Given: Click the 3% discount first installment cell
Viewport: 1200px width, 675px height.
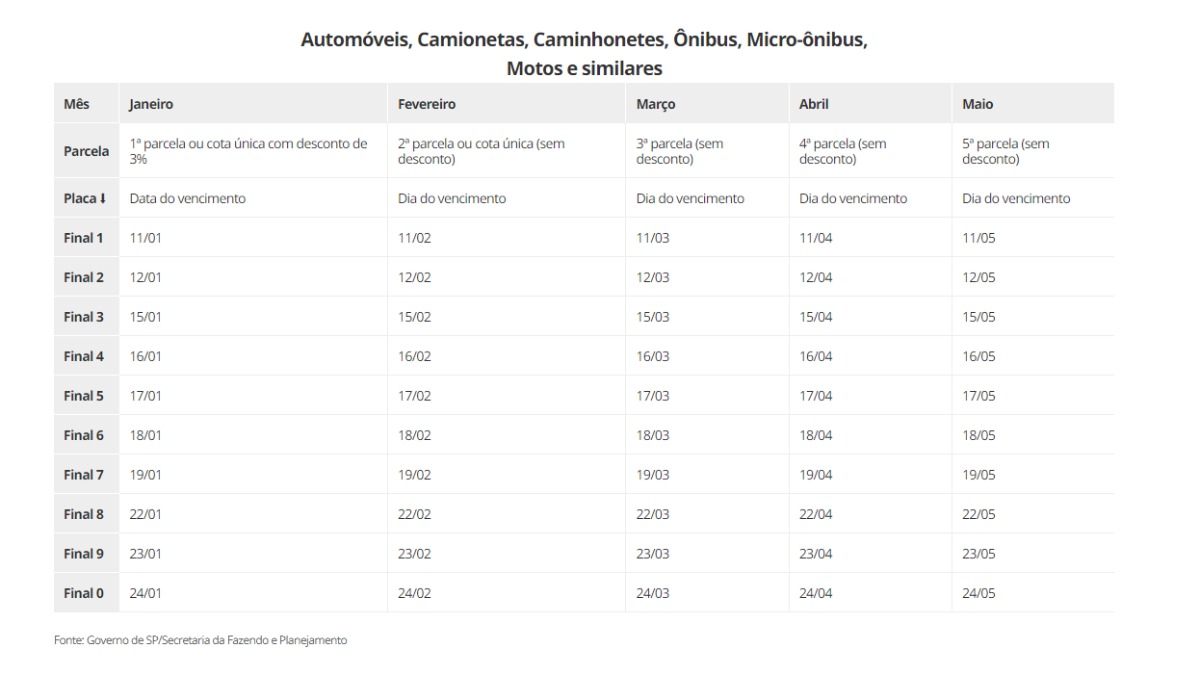Looking at the screenshot, I should coord(248,151).
